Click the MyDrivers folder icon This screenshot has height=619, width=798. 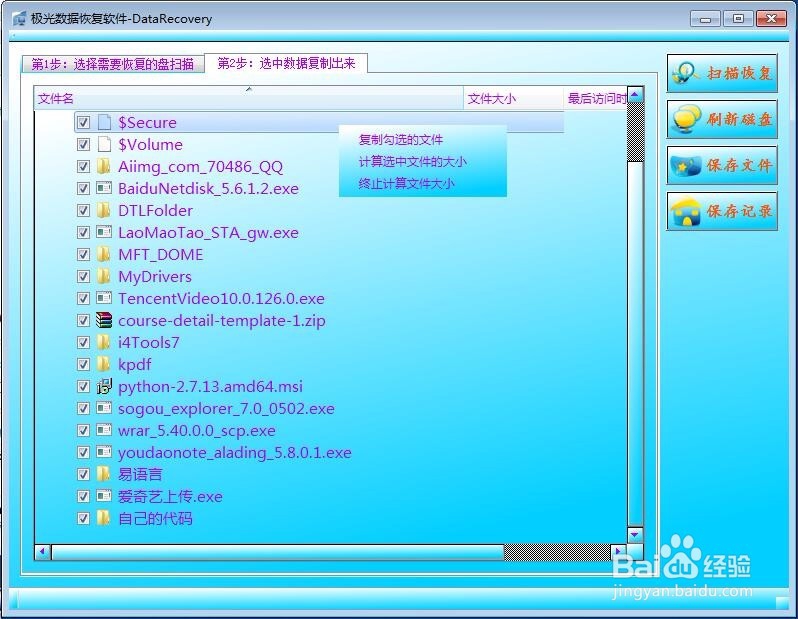point(103,276)
